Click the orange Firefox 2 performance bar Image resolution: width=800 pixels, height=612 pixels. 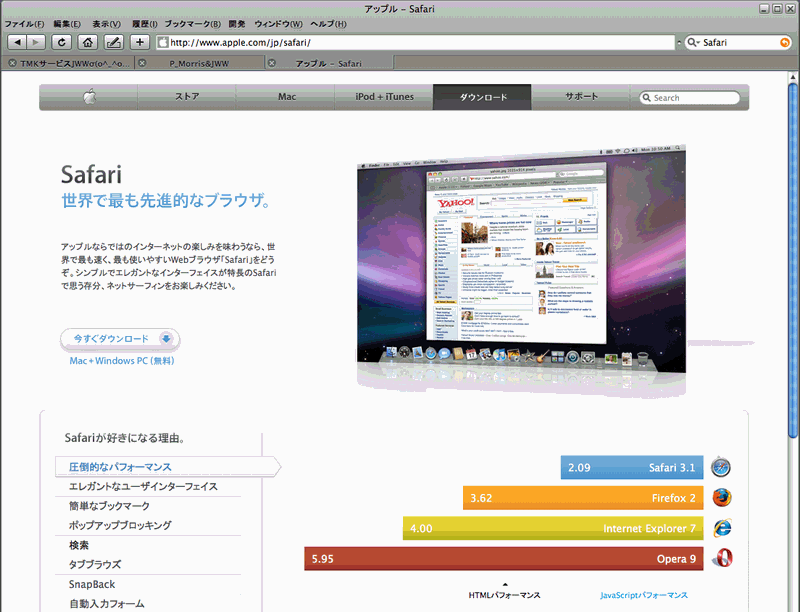point(583,498)
